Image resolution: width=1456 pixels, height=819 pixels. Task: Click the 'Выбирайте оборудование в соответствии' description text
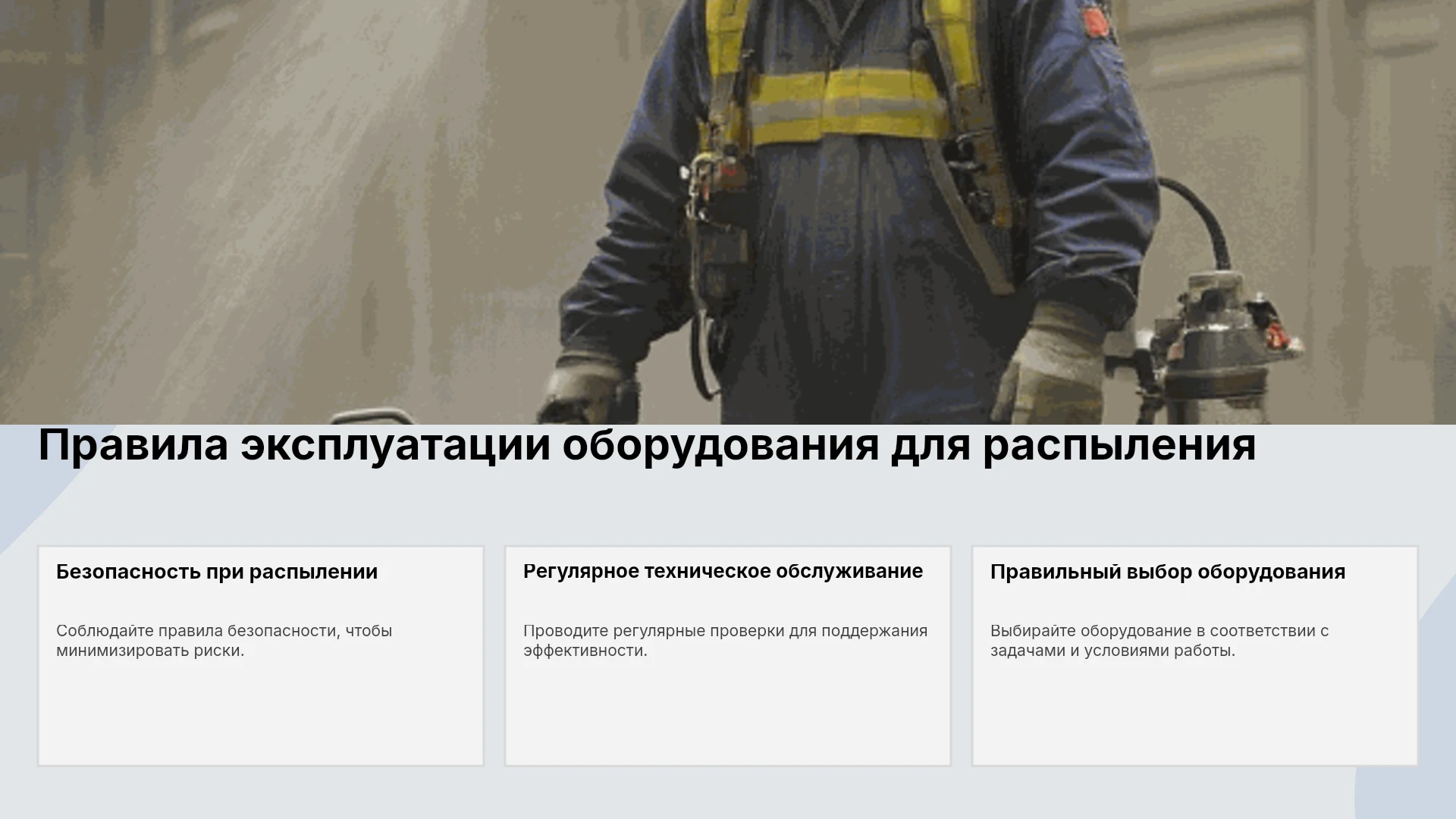point(1159,641)
